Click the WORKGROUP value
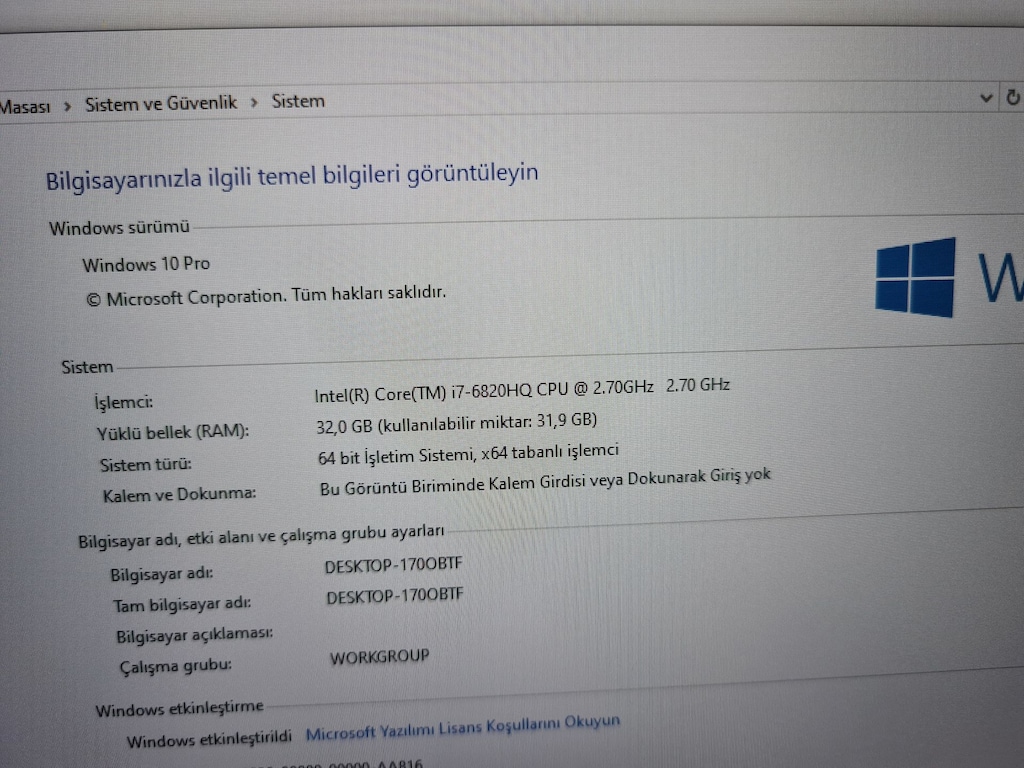1024x768 pixels. pyautogui.click(x=379, y=656)
